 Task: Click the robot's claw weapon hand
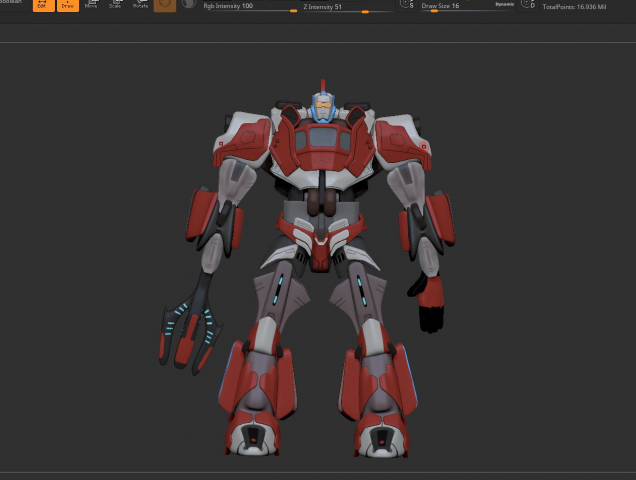click(190, 323)
